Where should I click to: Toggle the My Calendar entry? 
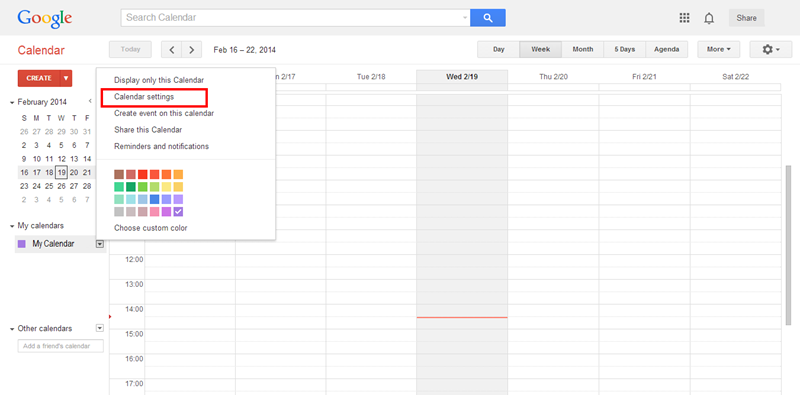click(53, 244)
